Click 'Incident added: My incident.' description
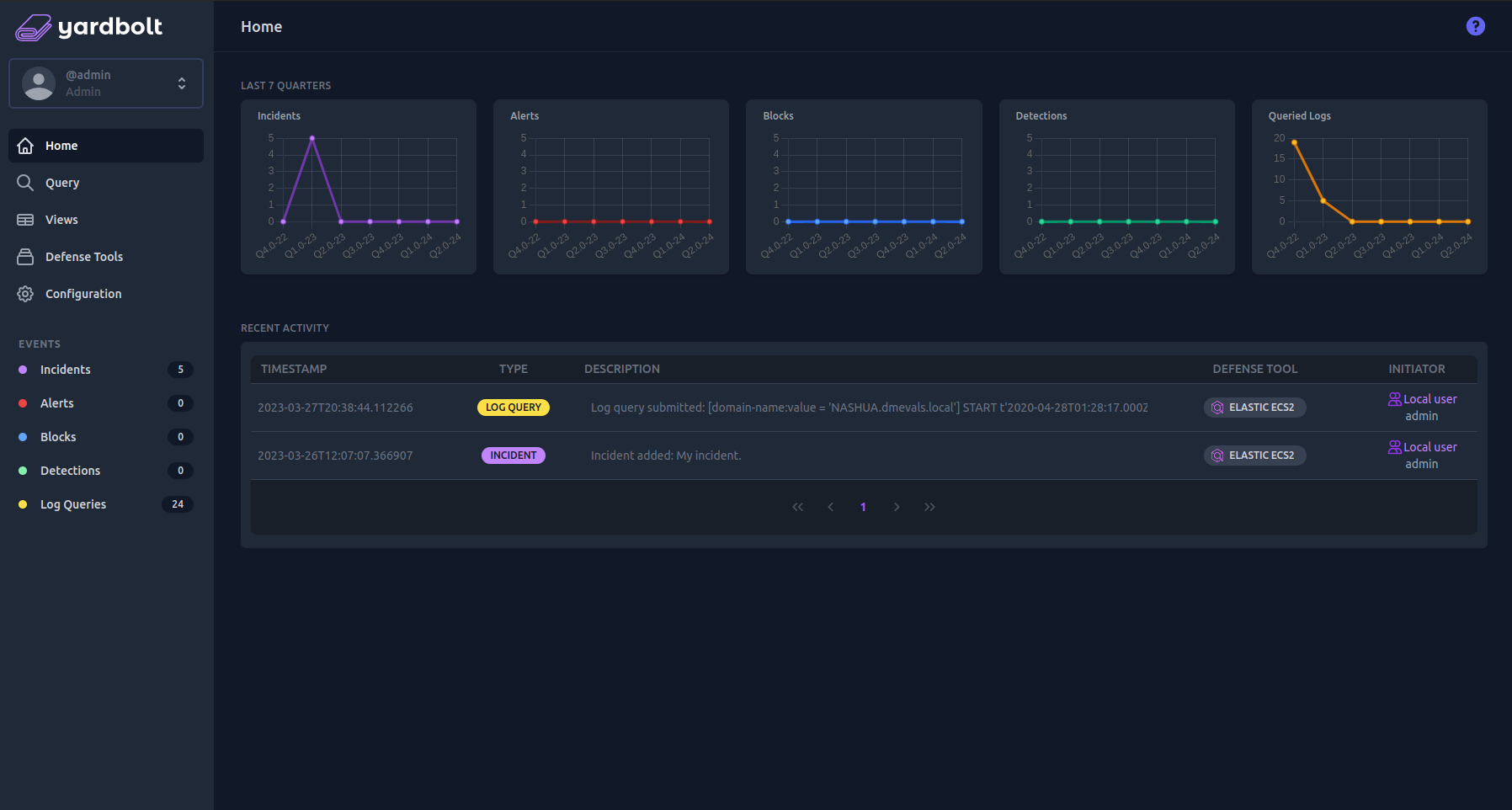Screen dimensions: 1512x810 coord(666,456)
